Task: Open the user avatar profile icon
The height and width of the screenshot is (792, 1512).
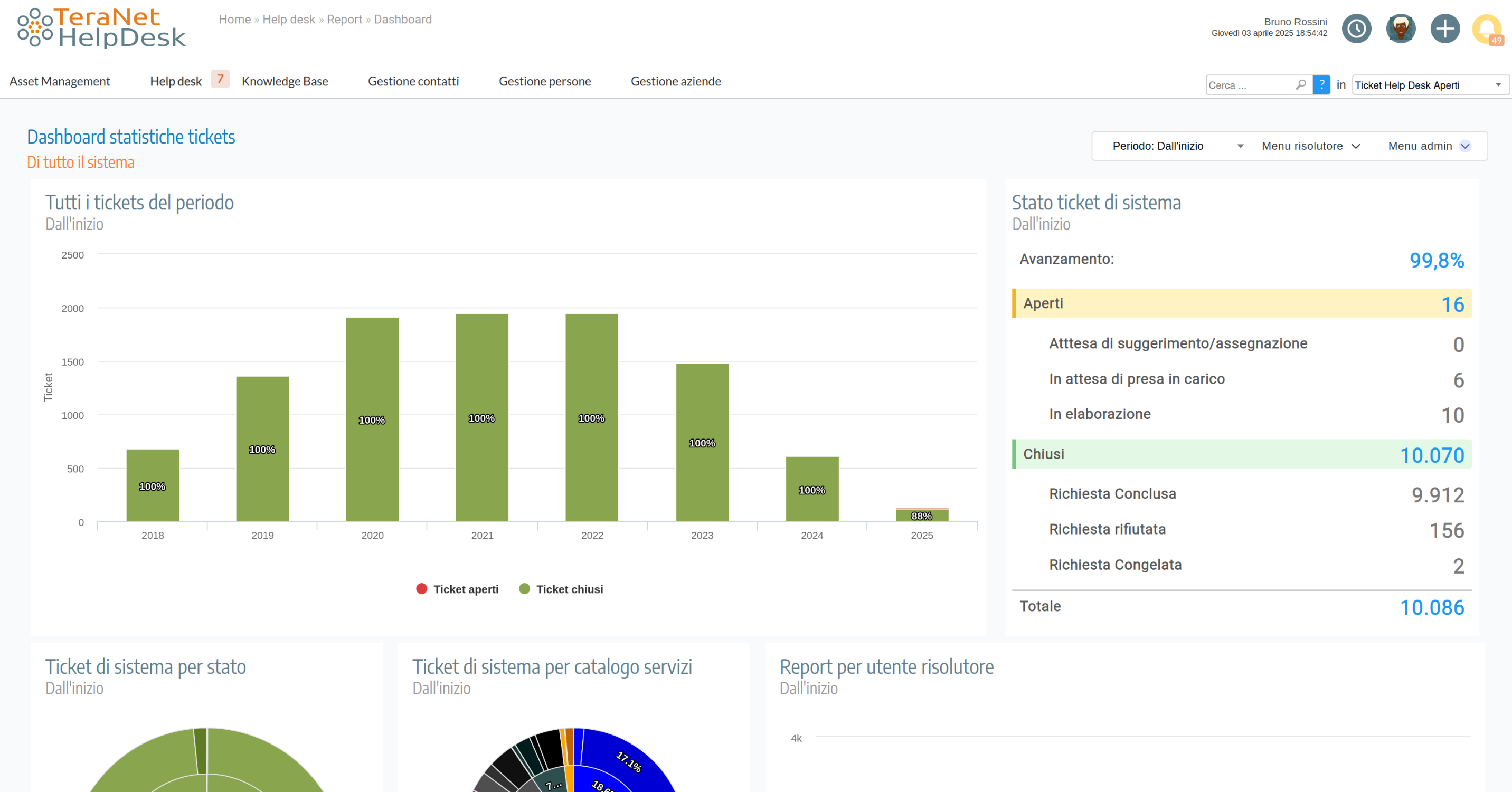Action: pyautogui.click(x=1401, y=28)
